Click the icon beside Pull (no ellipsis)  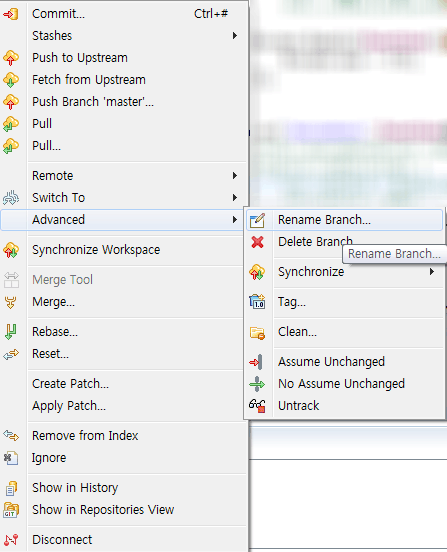pyautogui.click(x=11, y=124)
